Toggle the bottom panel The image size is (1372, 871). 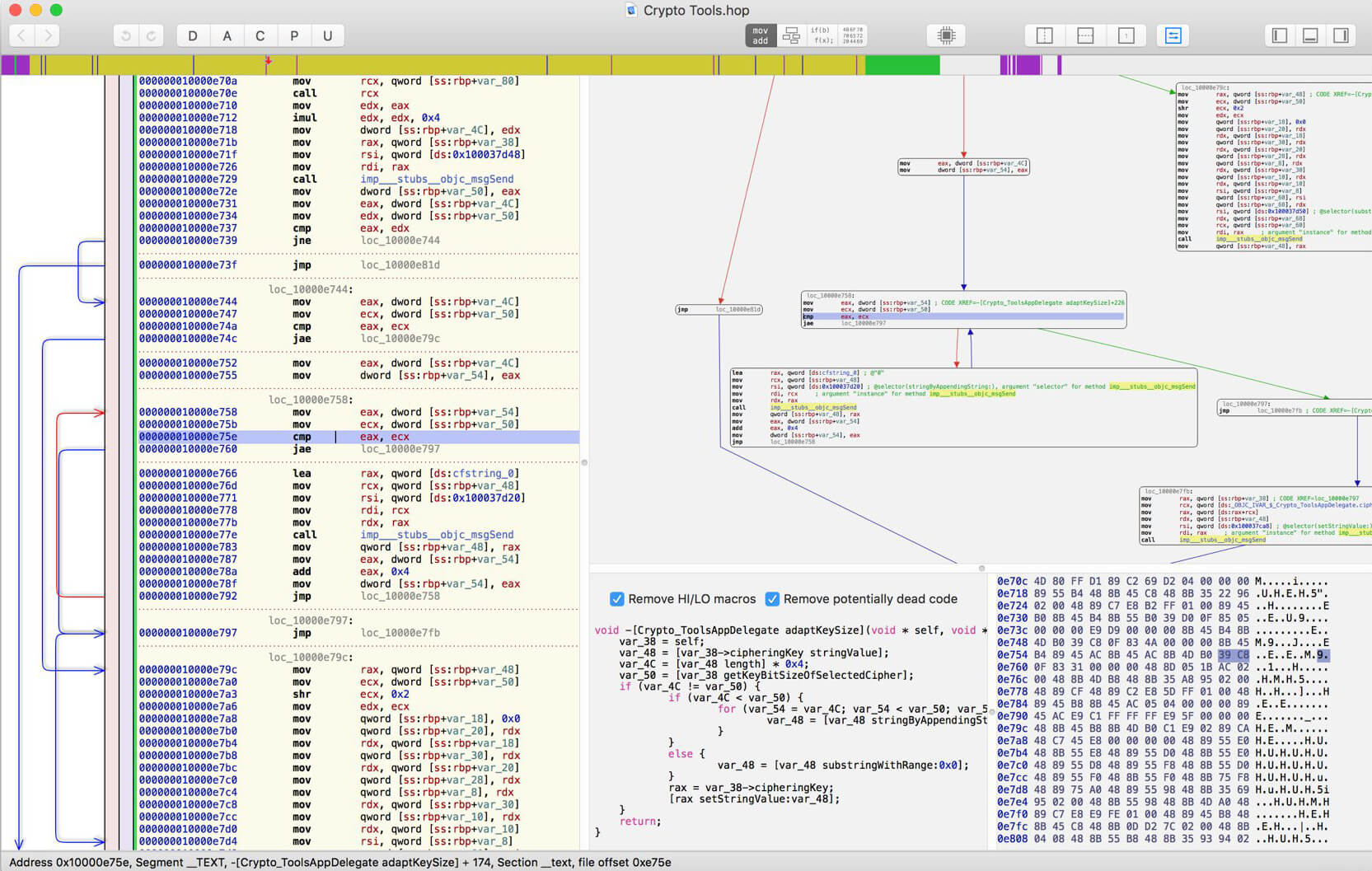click(1310, 35)
